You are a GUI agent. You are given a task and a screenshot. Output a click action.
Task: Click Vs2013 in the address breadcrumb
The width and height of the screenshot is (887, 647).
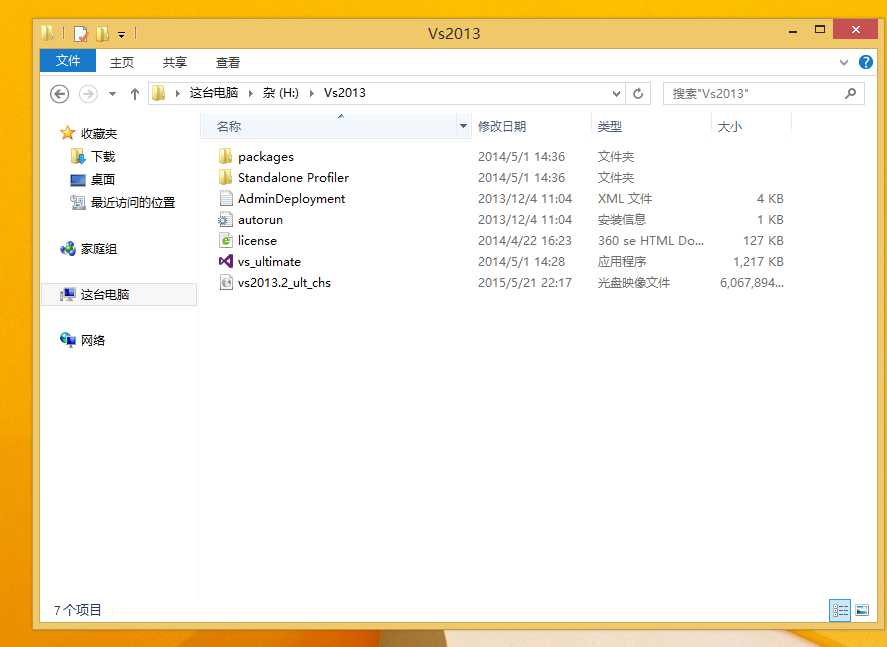(x=345, y=93)
